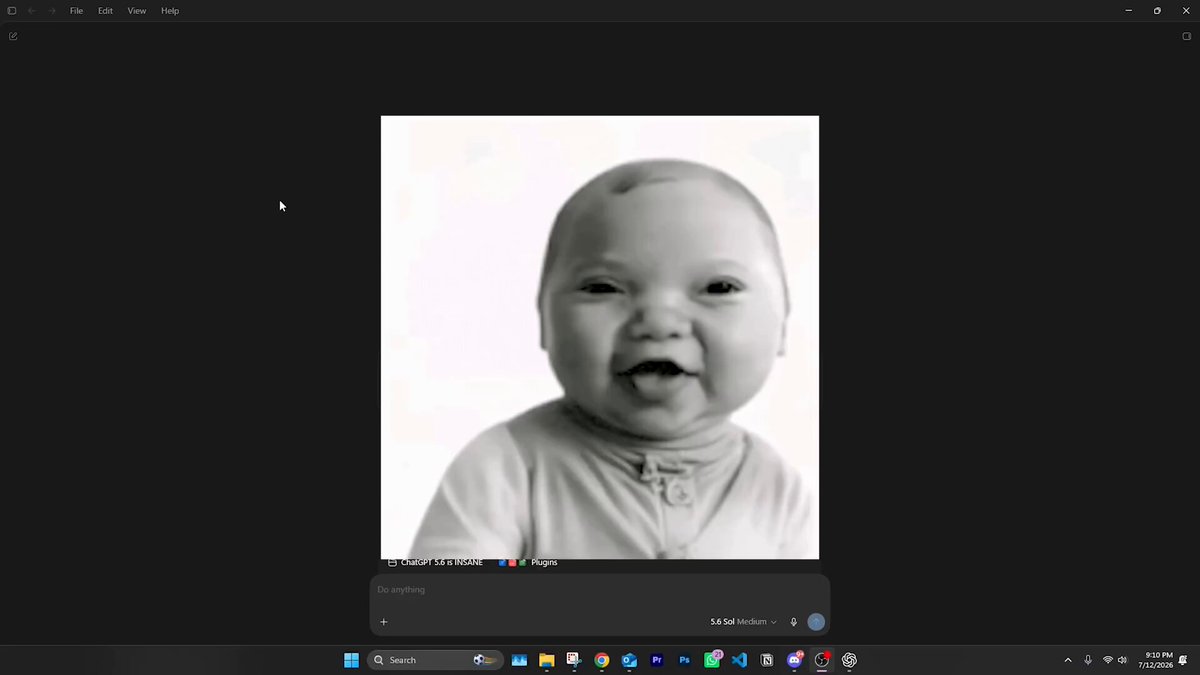Viewport: 1200px width, 675px height.
Task: Go forward using the right arrow
Action: [x=52, y=11]
